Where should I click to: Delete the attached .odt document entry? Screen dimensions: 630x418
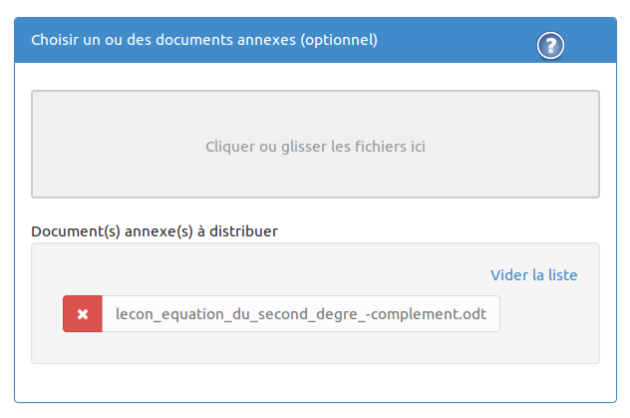[x=83, y=314]
